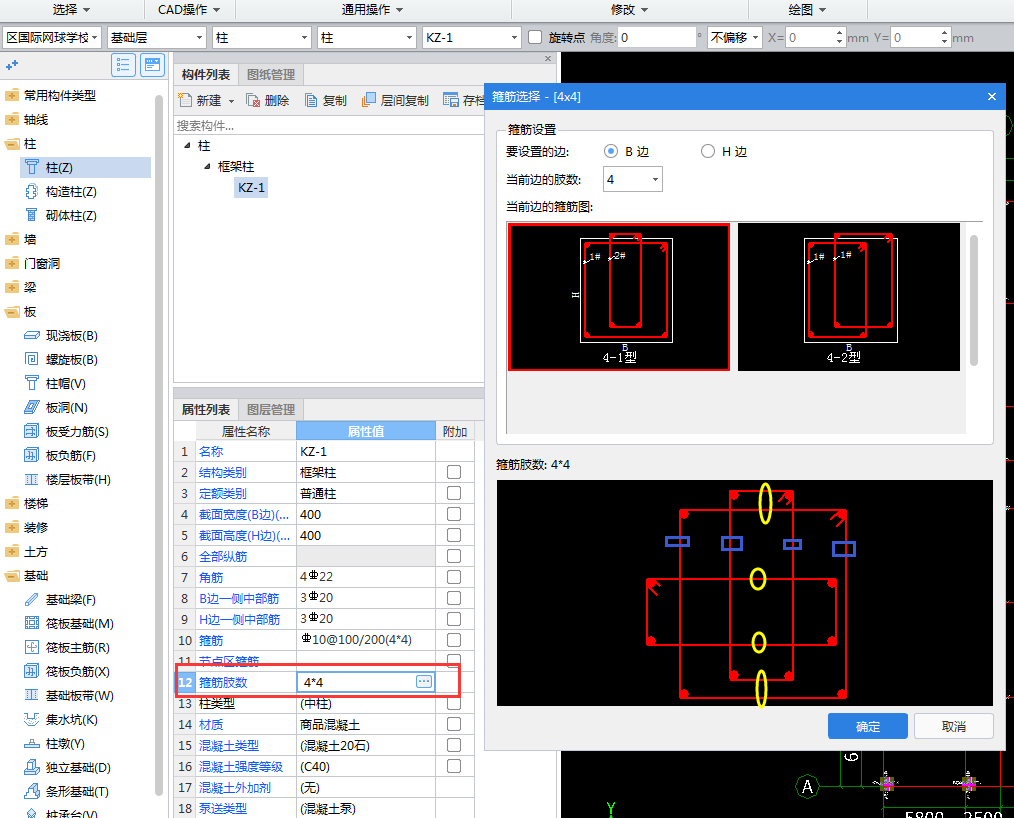
Task: Open the project name dropdown 区国际网球学校
Action: pyautogui.click(x=52, y=38)
